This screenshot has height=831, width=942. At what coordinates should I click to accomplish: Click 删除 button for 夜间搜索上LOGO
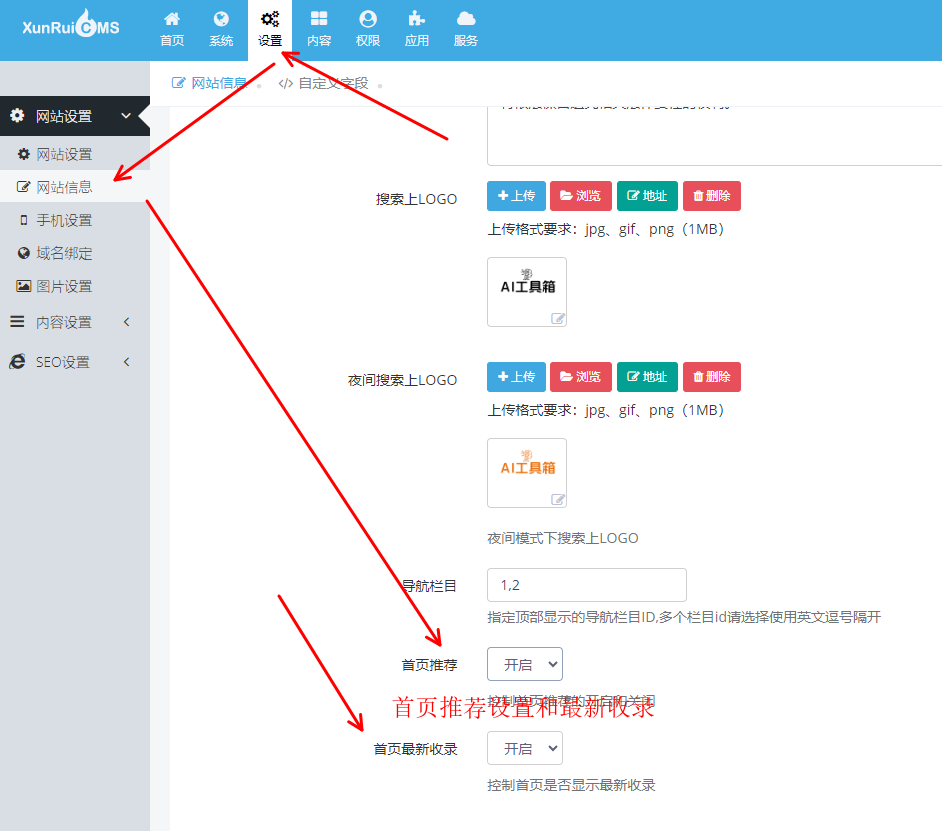click(711, 377)
